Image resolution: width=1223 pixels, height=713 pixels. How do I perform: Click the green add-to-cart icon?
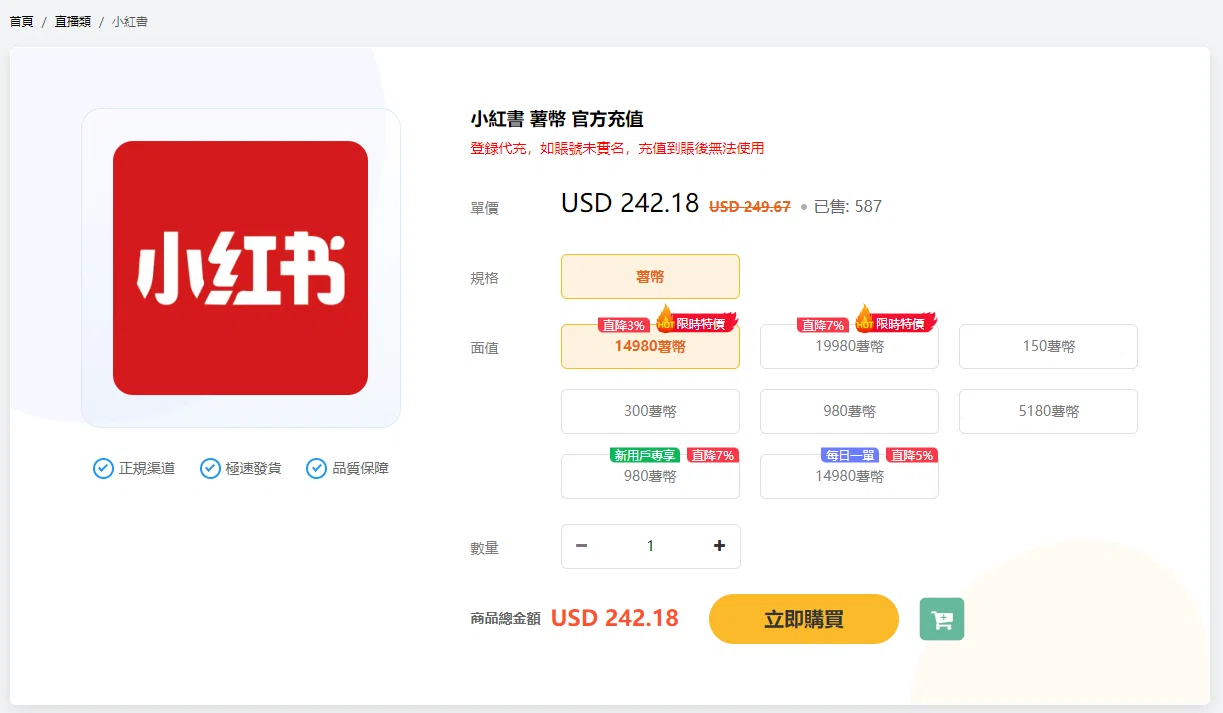[x=941, y=619]
